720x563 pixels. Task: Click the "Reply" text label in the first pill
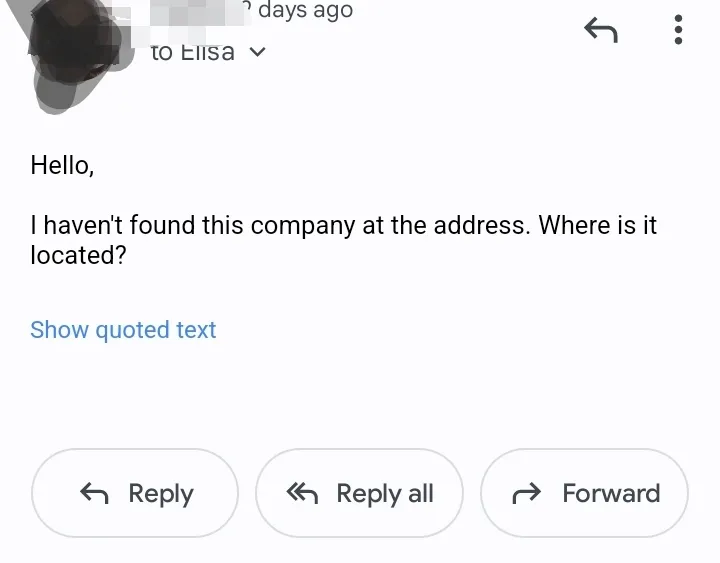pyautogui.click(x=161, y=494)
